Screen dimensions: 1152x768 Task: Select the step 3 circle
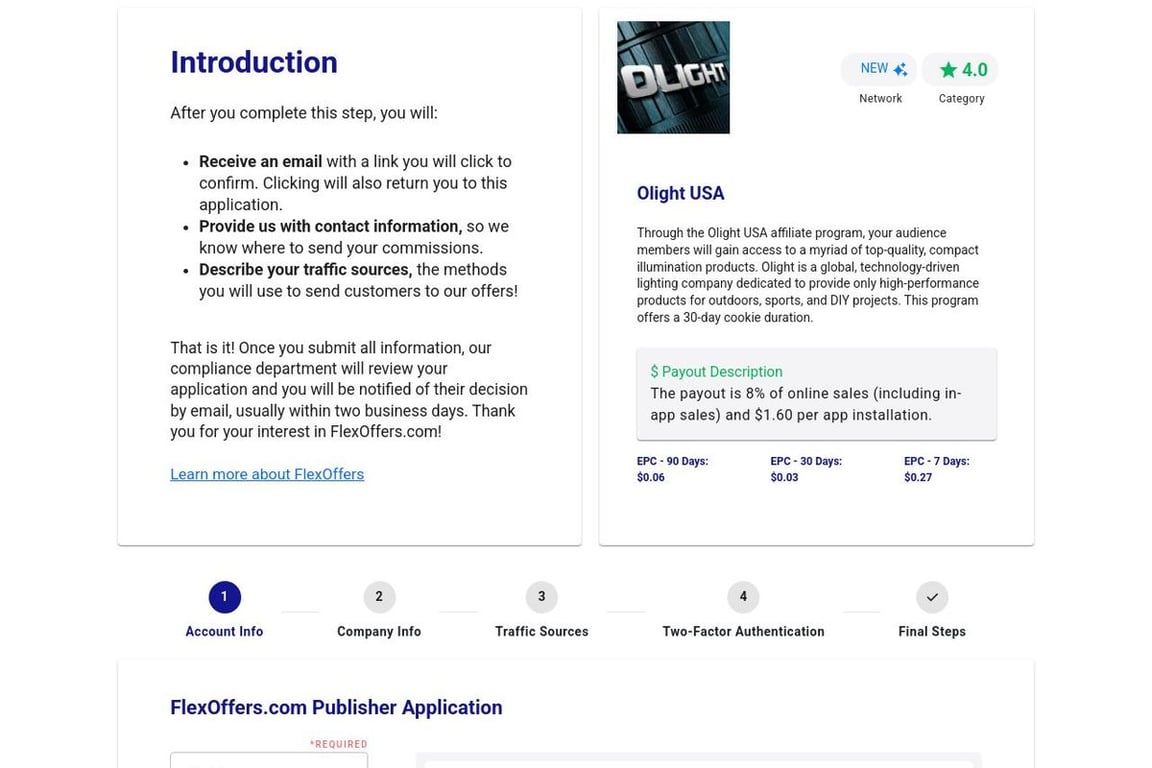(541, 597)
